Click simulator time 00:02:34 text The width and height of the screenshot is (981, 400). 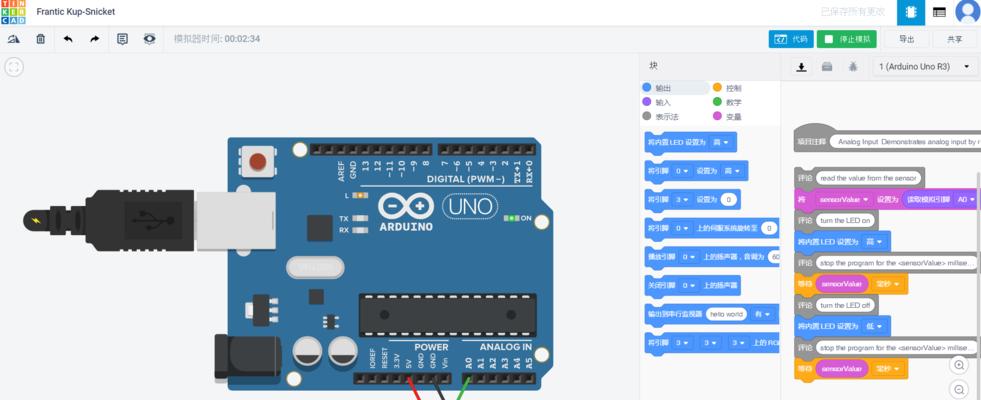(x=217, y=39)
